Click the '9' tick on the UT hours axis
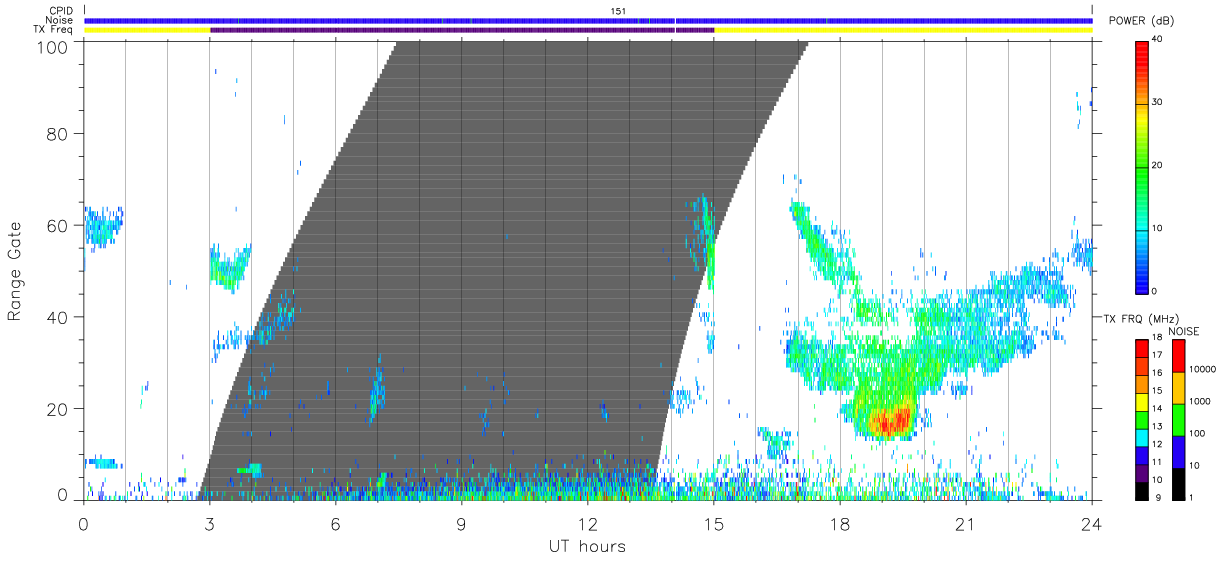The height and width of the screenshot is (567, 1228). coord(461,523)
